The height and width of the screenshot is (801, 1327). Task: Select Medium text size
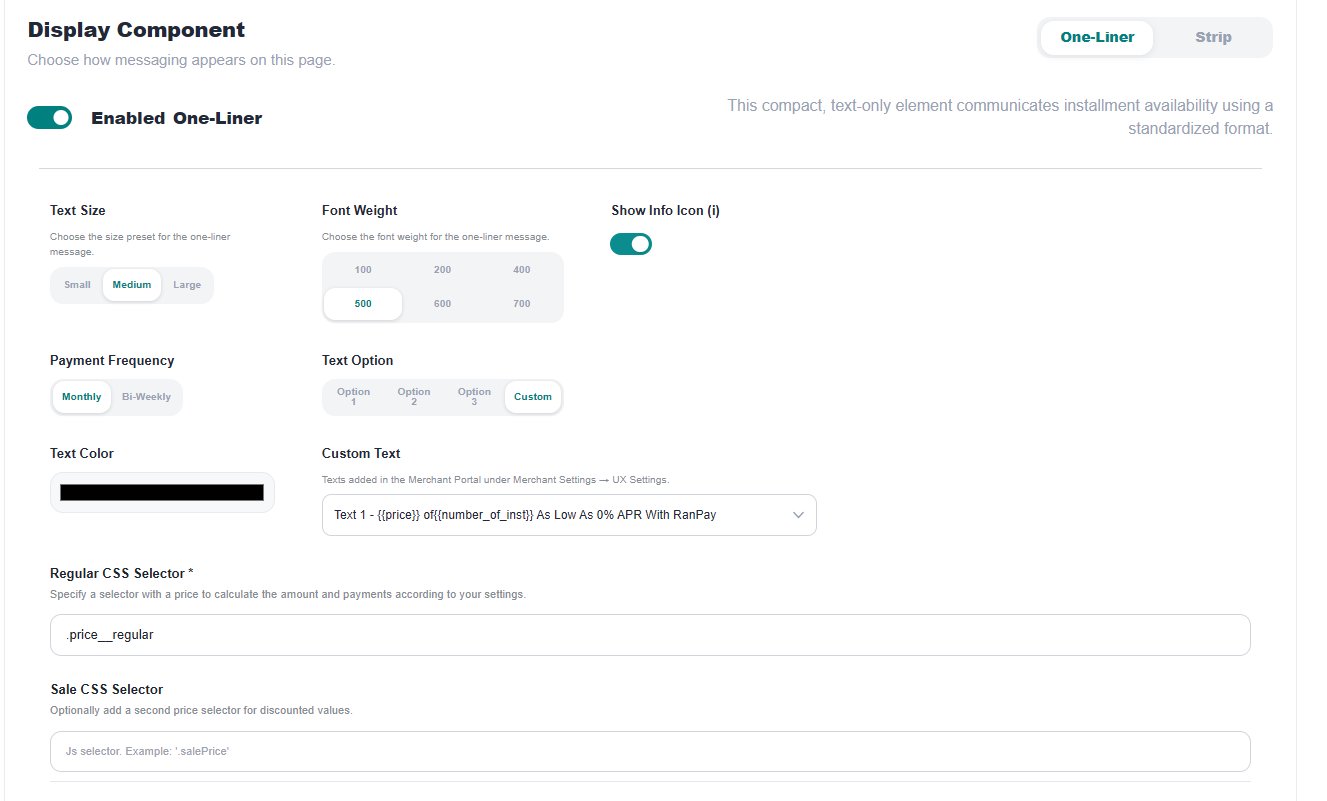point(132,285)
